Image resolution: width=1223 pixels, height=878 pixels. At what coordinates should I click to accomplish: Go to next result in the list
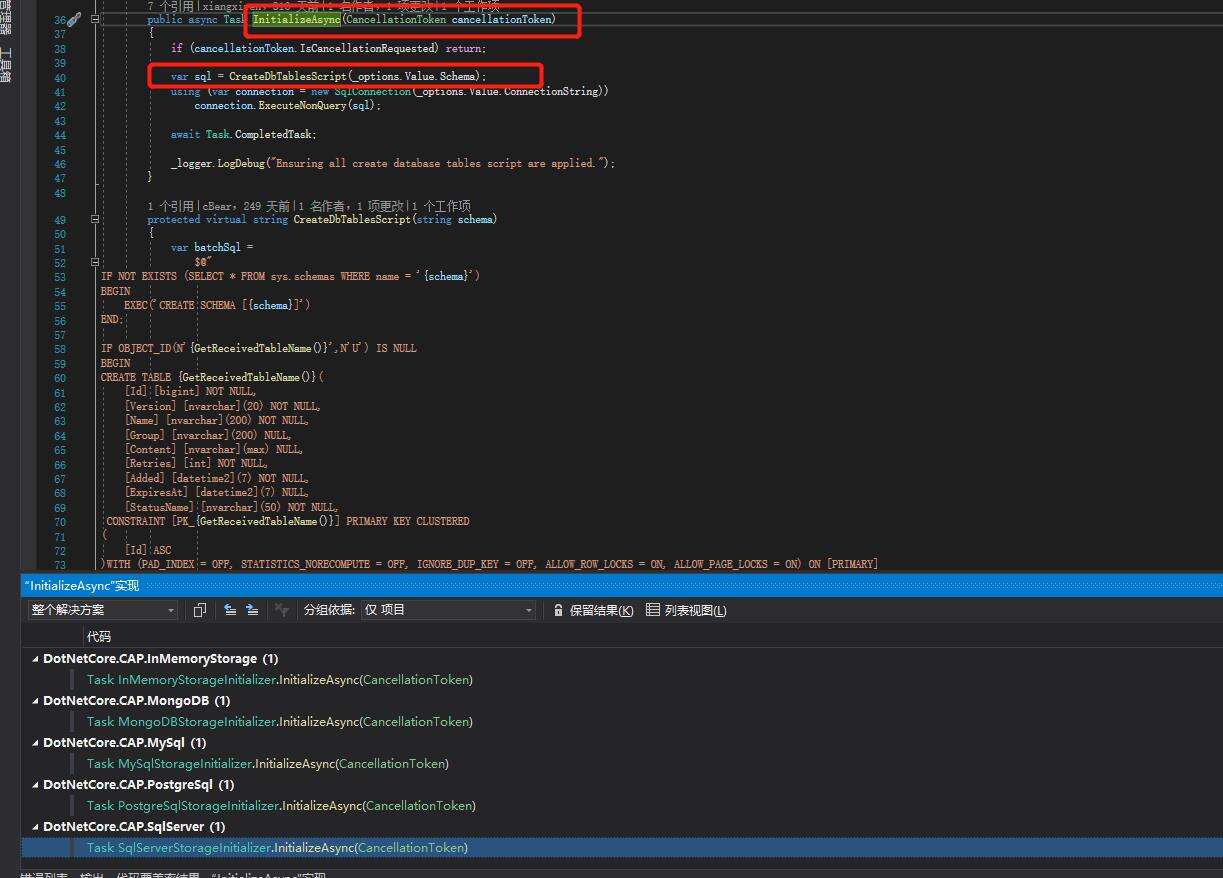coord(252,610)
